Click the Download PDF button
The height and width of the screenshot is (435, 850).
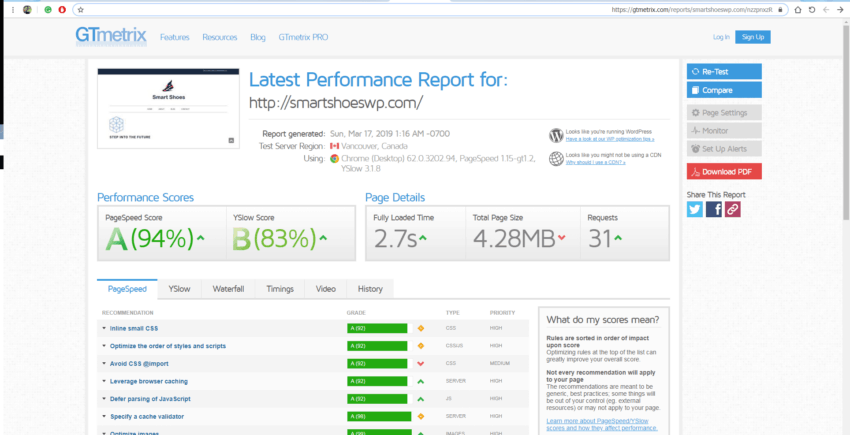pyautogui.click(x=724, y=171)
